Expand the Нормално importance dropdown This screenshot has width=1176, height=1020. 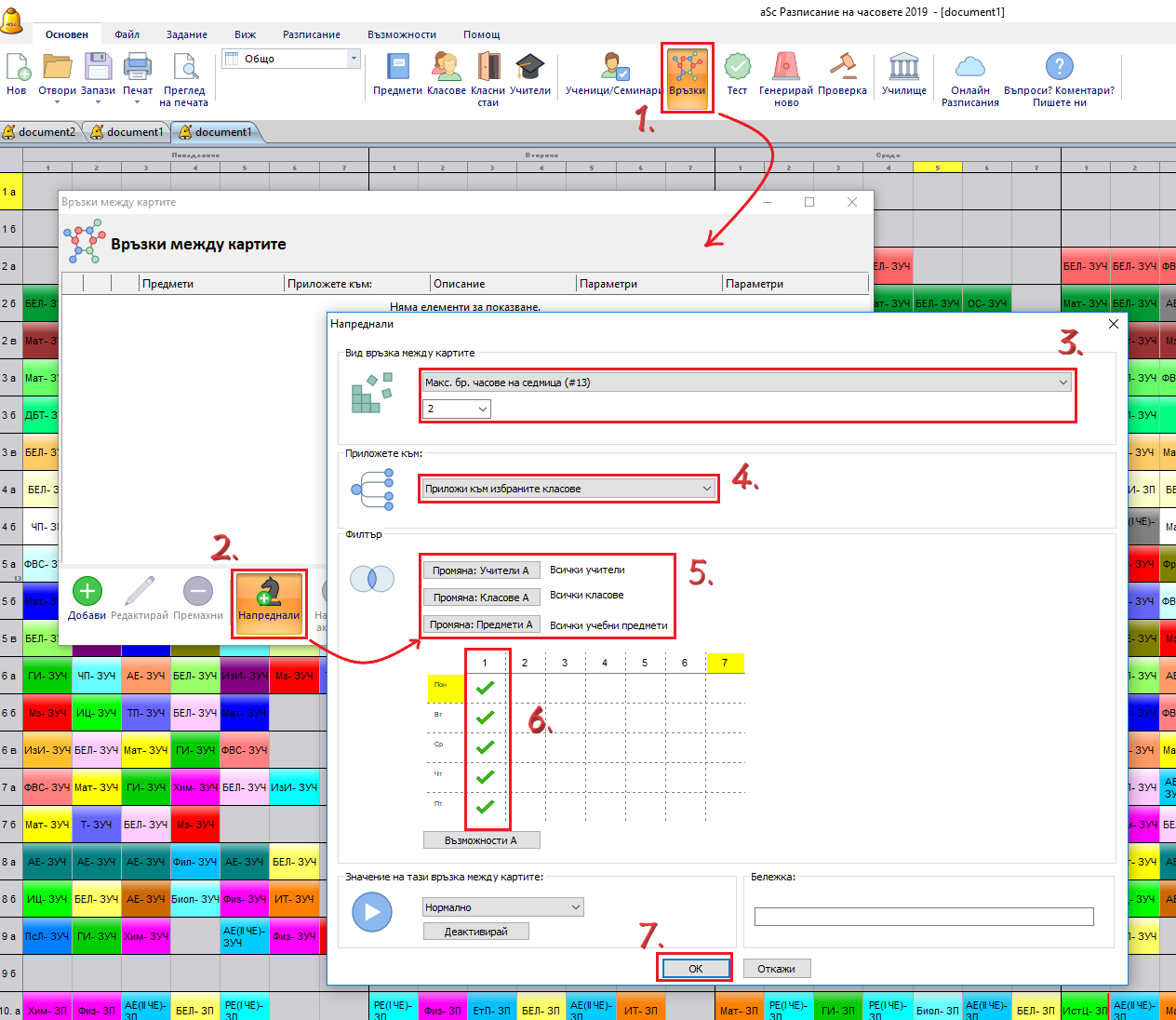point(576,907)
